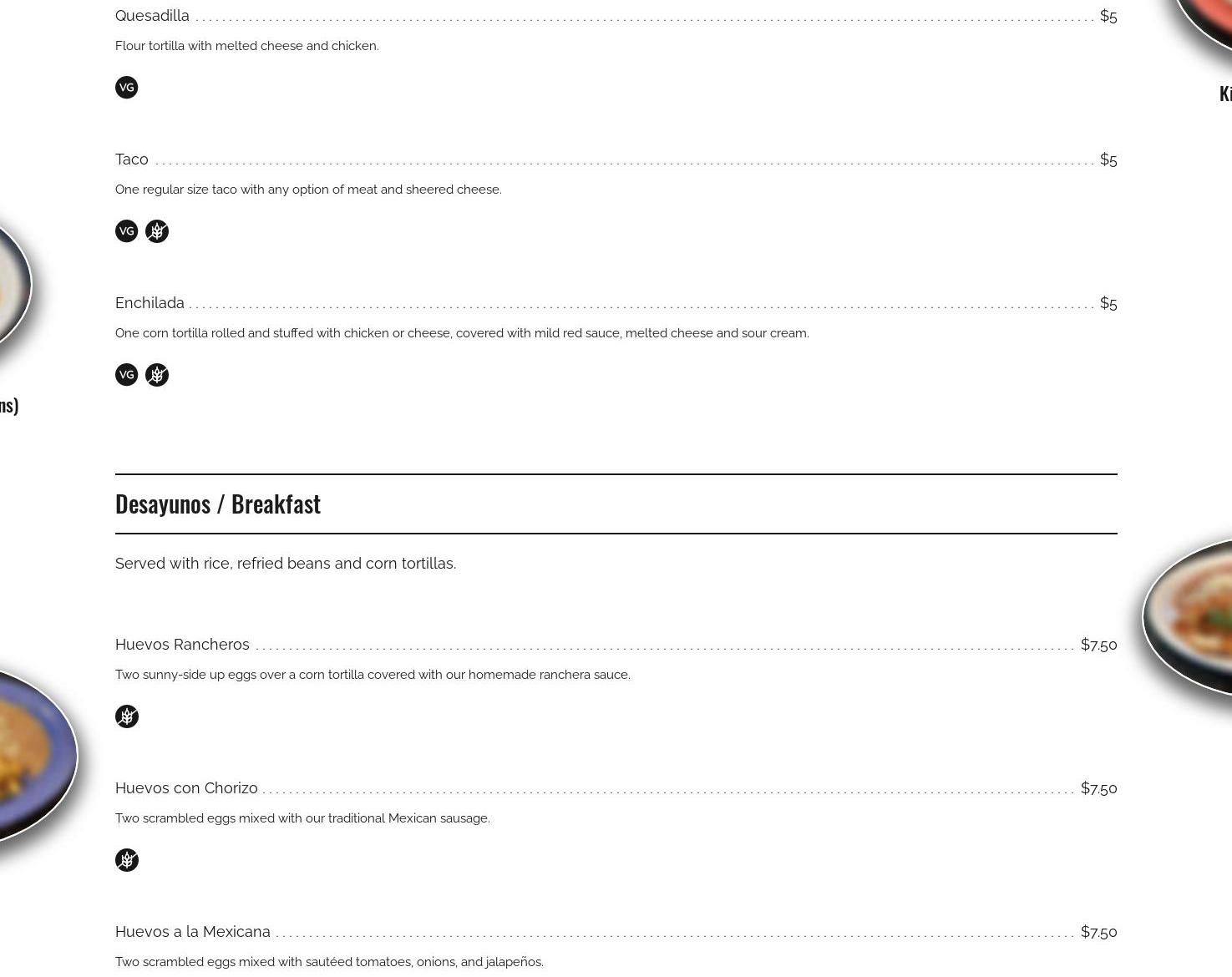Screen dimensions: 1232x977
Task: Click the Taco description text
Action: click(x=308, y=190)
